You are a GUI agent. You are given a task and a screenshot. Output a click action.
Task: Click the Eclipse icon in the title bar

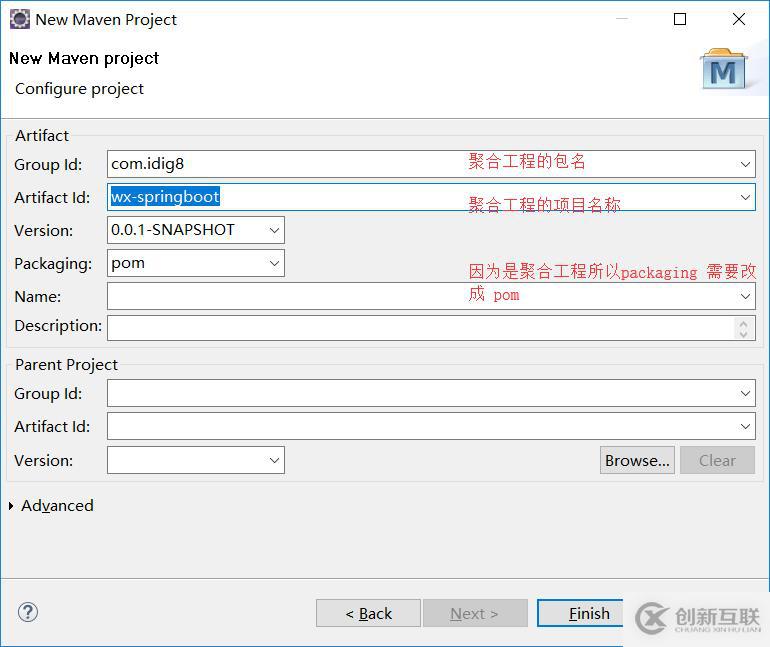pyautogui.click(x=20, y=20)
